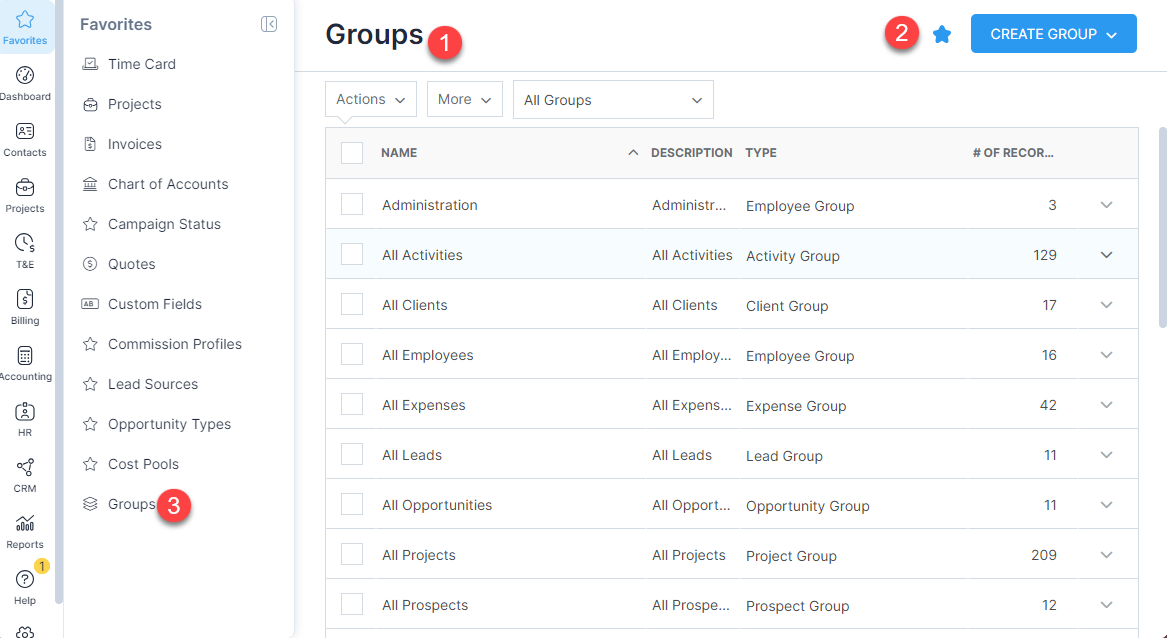Open the Favorites star icon in left rail
Image resolution: width=1167 pixels, height=638 pixels.
point(25,19)
